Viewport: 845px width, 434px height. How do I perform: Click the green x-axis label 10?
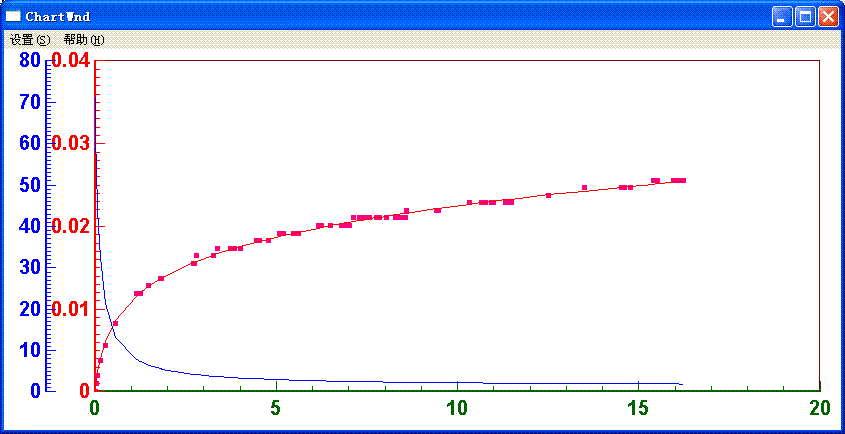click(457, 409)
